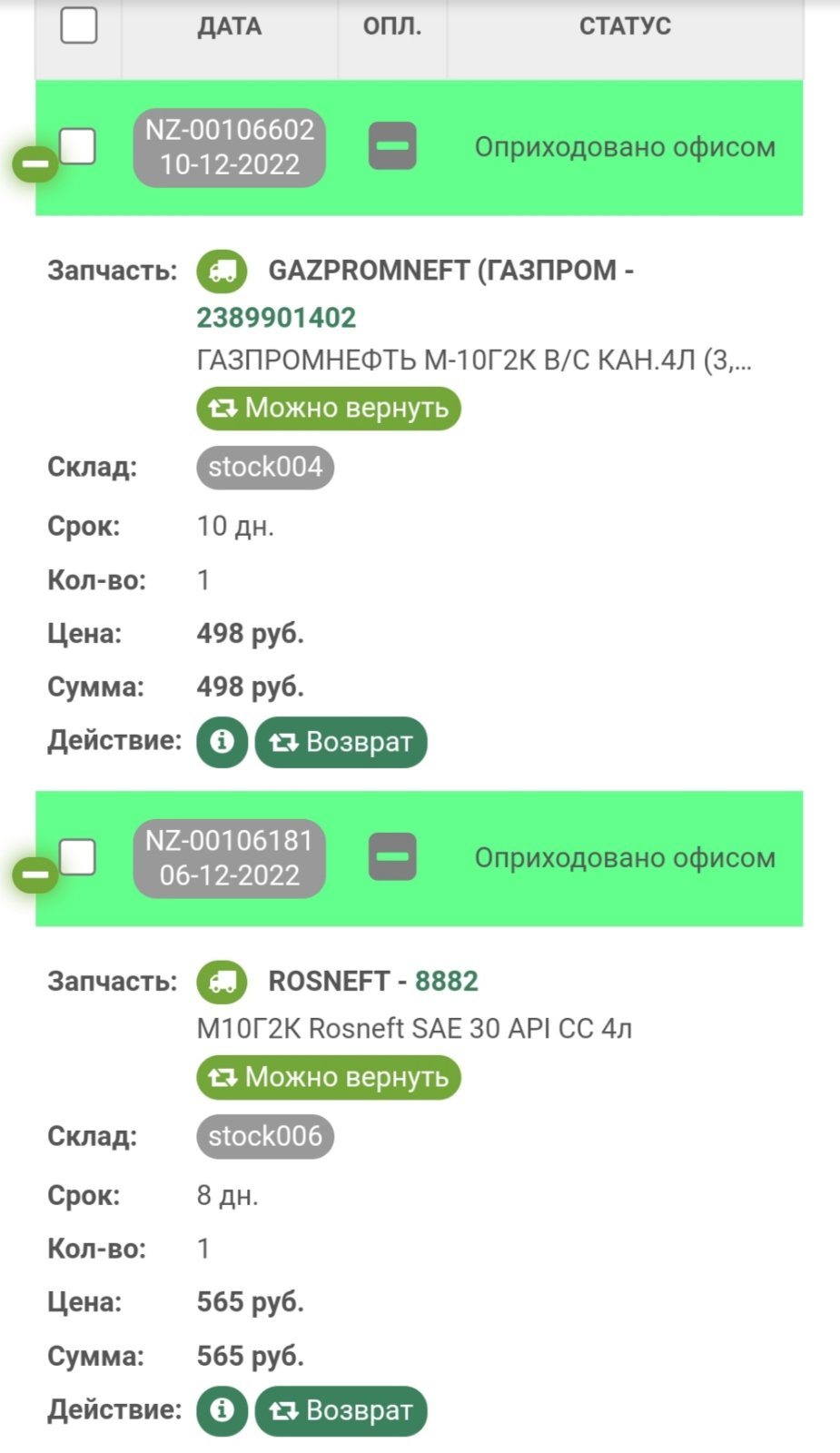Image resolution: width=840 pixels, height=1453 pixels.
Task: Click the green truck icon beside ROSNEFT
Action: 222,982
